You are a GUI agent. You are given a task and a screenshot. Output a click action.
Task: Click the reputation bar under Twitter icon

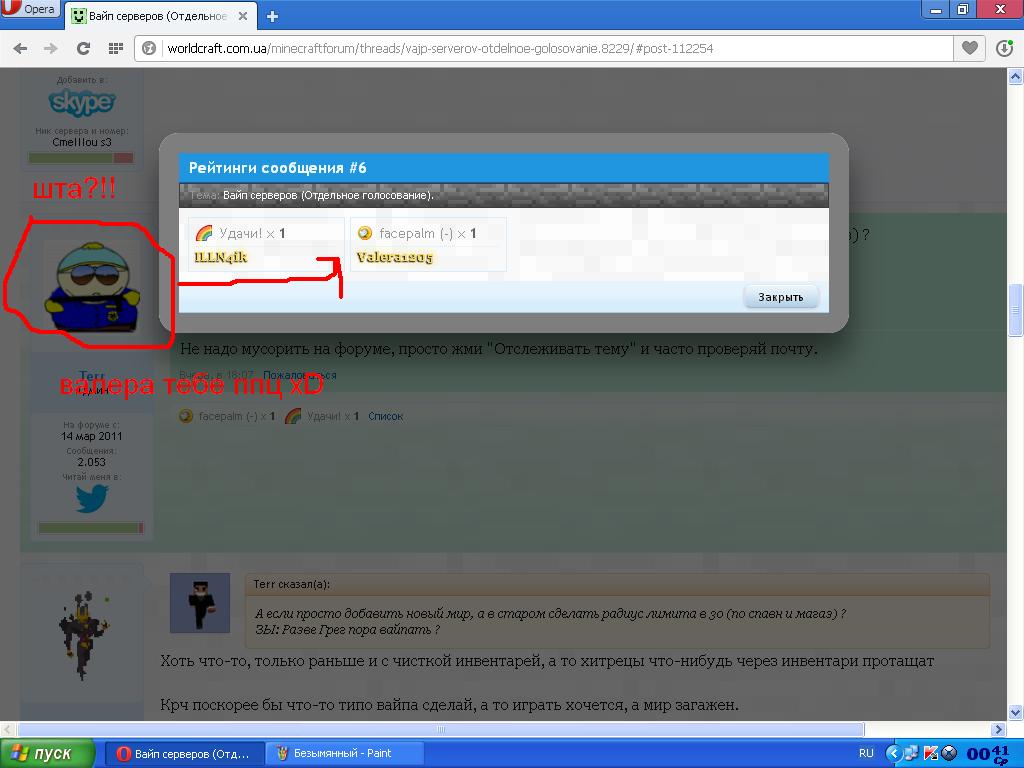91,528
